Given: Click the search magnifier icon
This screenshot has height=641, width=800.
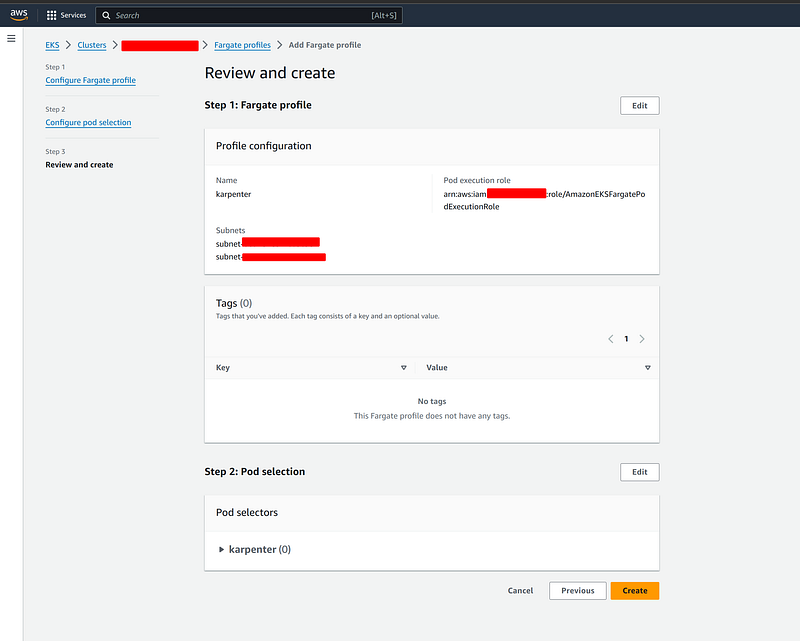Looking at the screenshot, I should 106,15.
